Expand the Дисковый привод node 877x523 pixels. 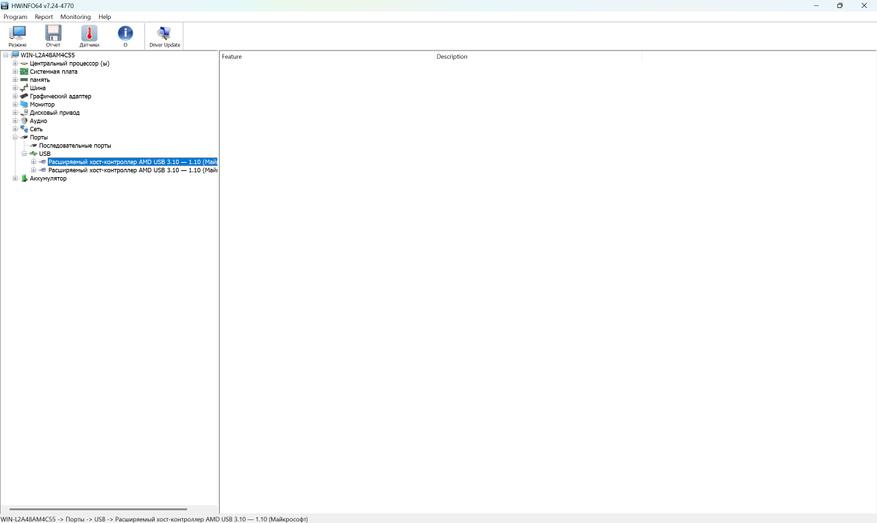pos(15,112)
